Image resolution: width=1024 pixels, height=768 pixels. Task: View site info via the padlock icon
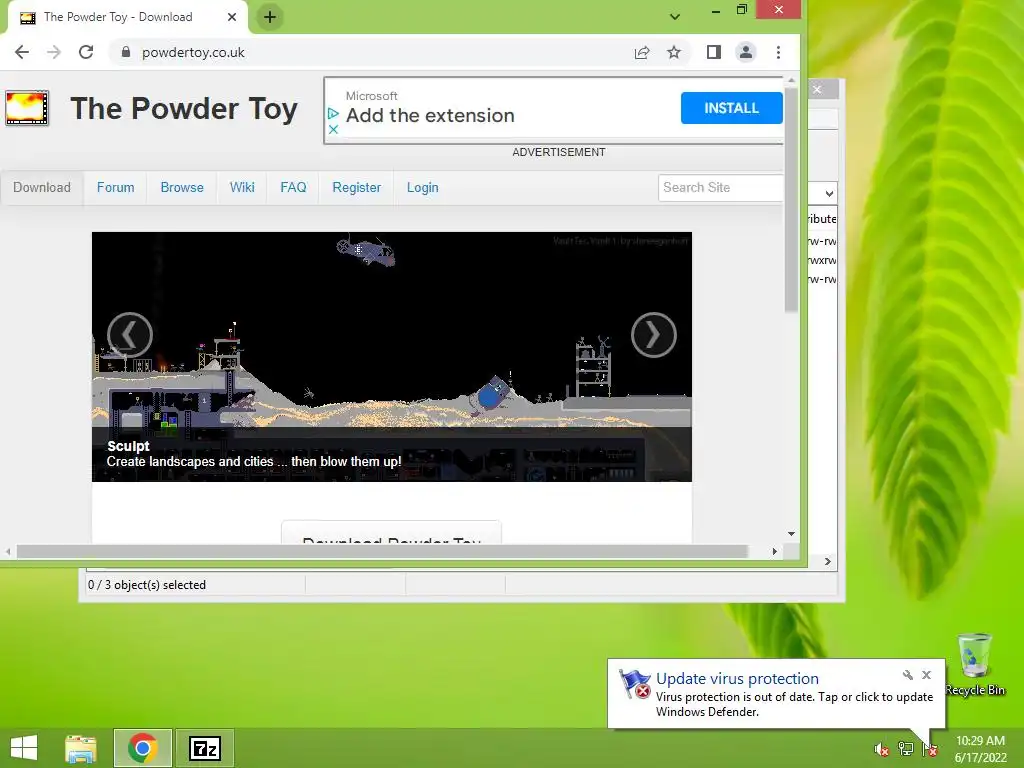[x=126, y=52]
